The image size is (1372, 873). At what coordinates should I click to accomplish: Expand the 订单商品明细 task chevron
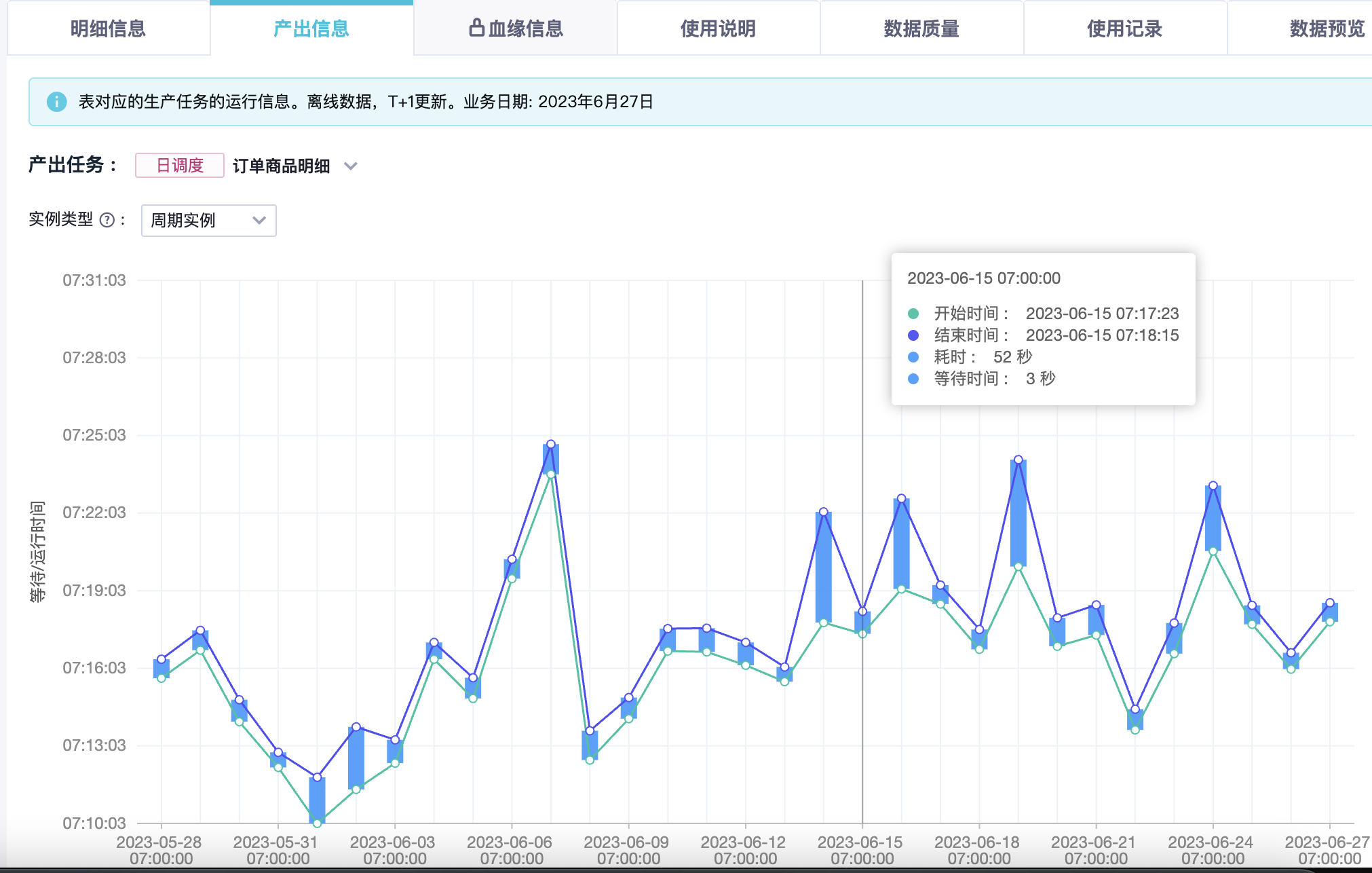coord(350,166)
